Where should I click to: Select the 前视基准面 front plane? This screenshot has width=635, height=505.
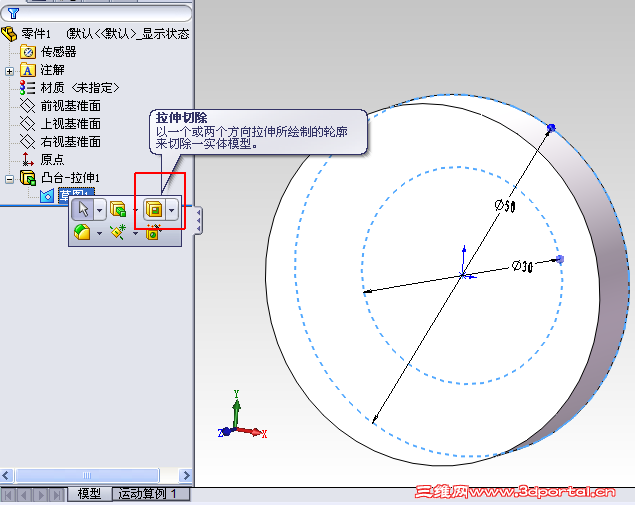pyautogui.click(x=70, y=106)
